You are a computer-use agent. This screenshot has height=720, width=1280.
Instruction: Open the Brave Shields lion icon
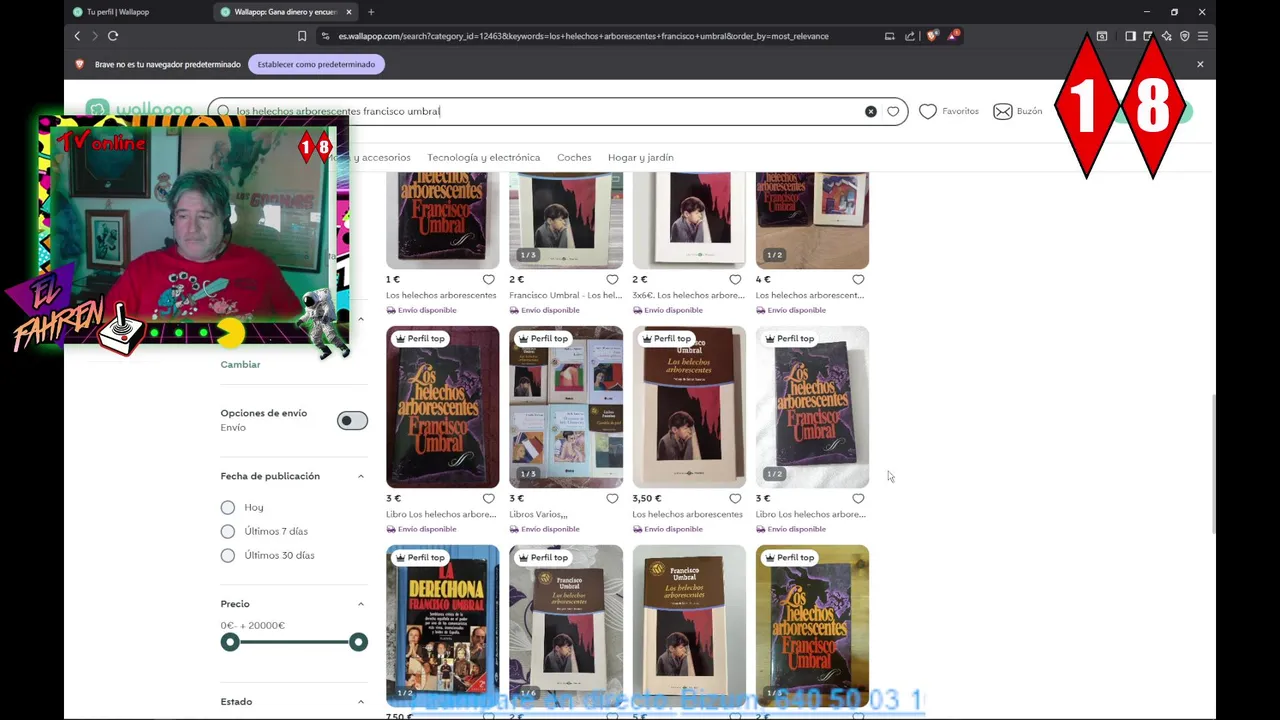click(932, 36)
